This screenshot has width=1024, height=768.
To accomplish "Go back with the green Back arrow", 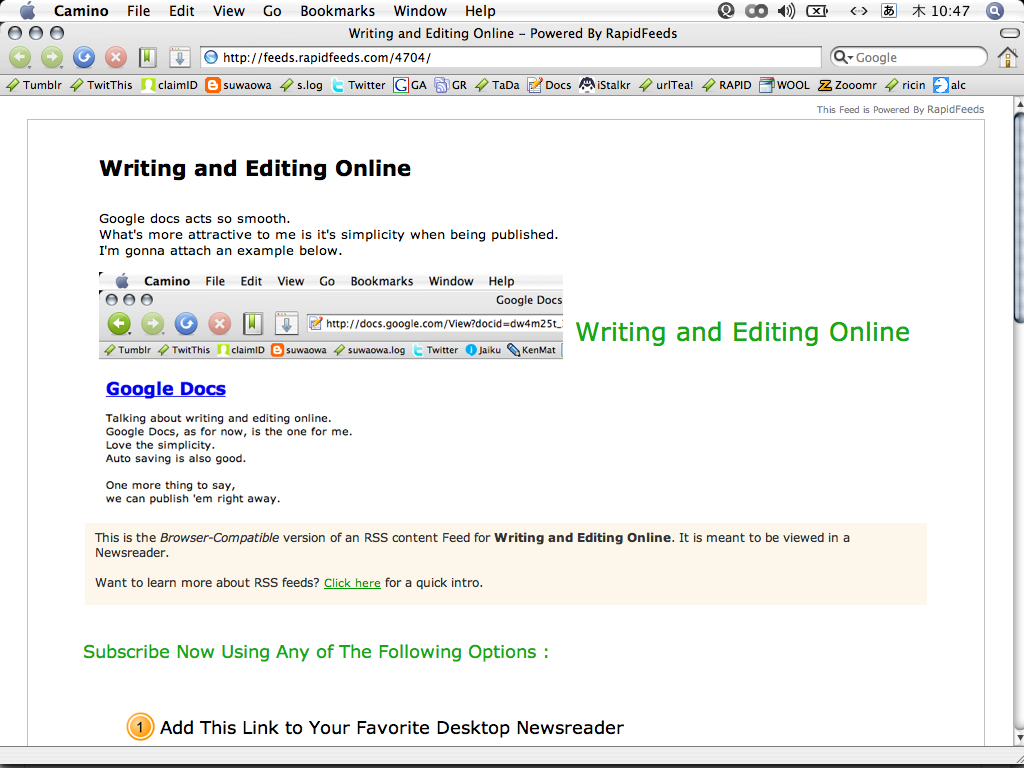I will (20, 57).
